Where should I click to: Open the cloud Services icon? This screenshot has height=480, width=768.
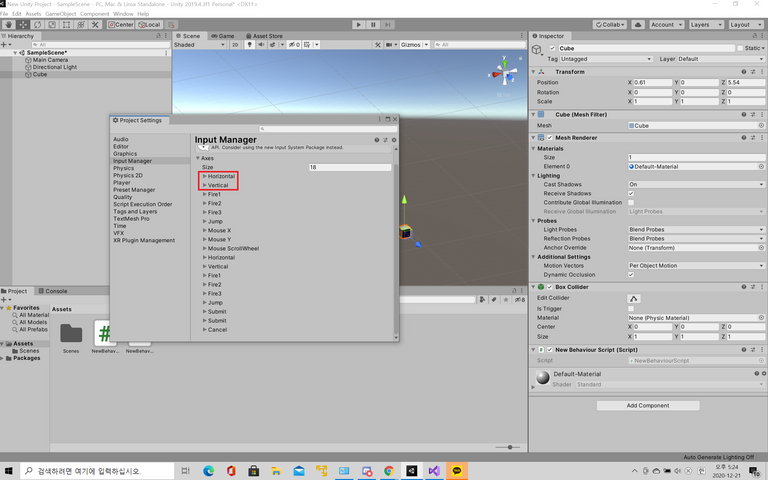(638, 24)
